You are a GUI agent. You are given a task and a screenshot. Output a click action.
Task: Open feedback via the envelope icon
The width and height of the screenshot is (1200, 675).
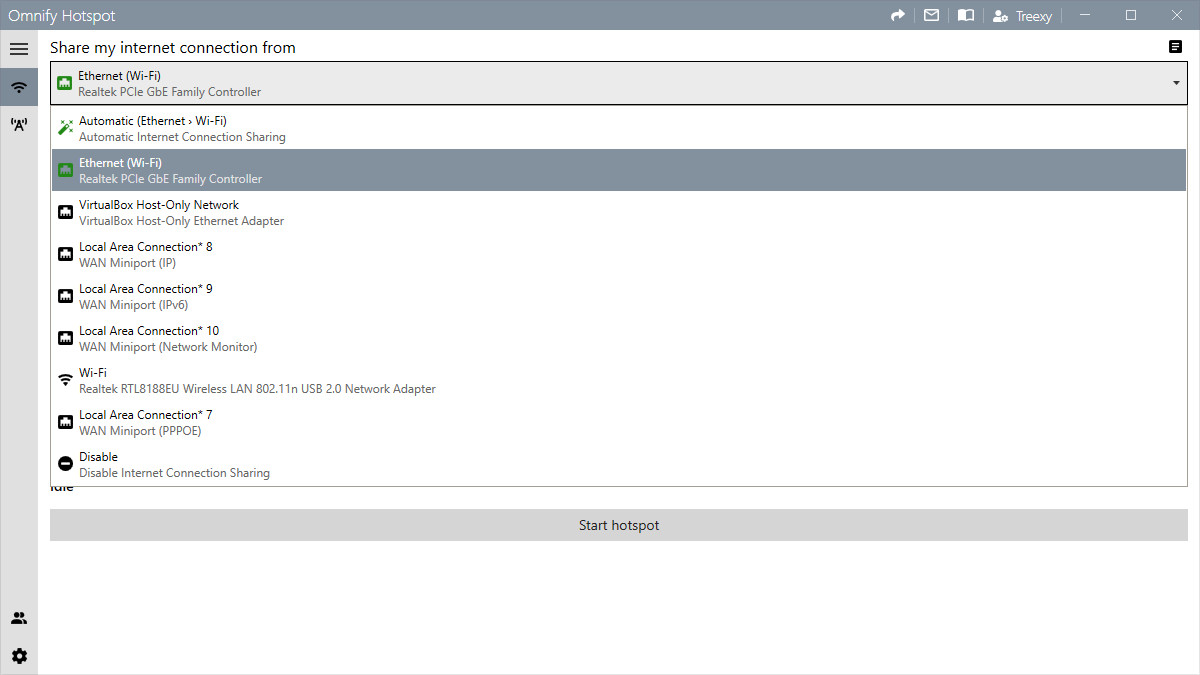931,15
